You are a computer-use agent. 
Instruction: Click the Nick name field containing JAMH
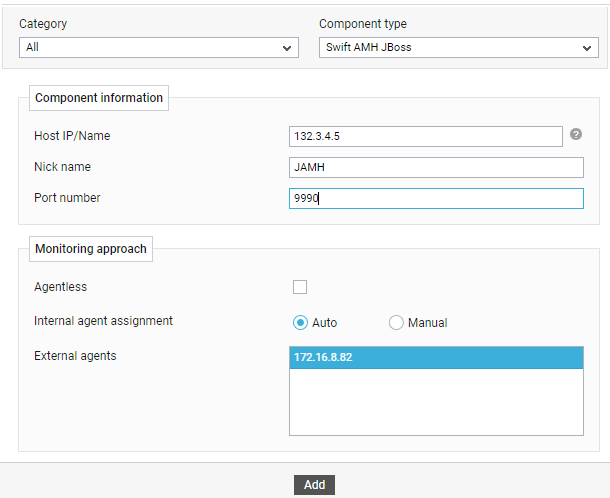click(436, 167)
